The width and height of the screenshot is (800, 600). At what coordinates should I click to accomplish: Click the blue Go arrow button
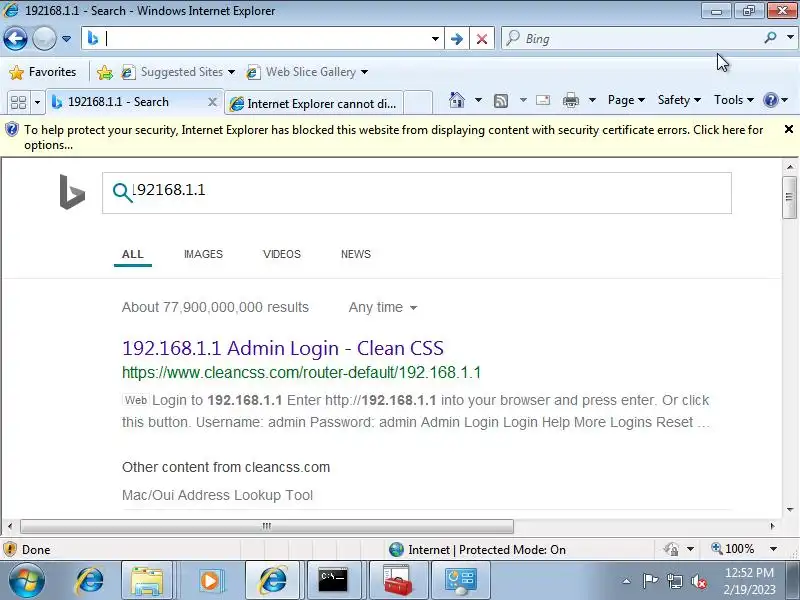coord(457,39)
